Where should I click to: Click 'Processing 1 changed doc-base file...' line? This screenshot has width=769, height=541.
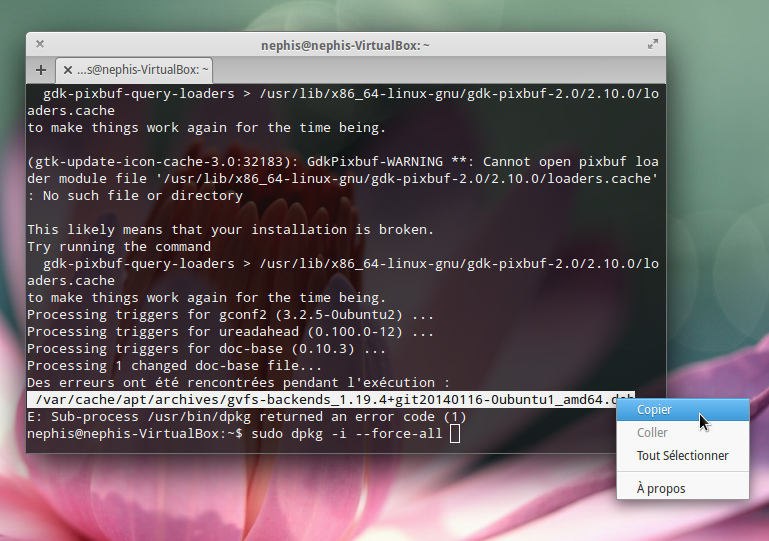tap(175, 366)
